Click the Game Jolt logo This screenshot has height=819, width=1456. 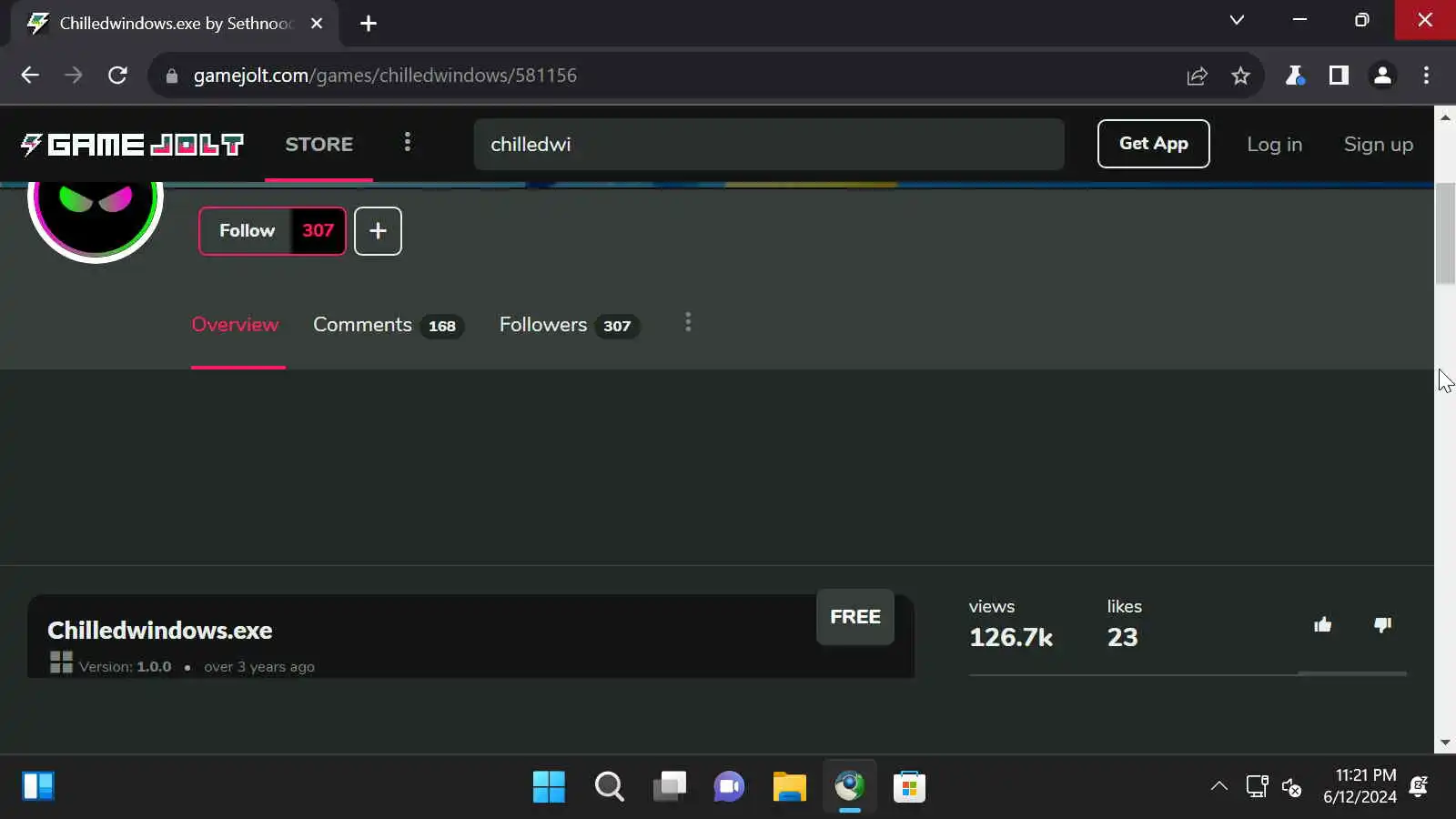pyautogui.click(x=132, y=144)
